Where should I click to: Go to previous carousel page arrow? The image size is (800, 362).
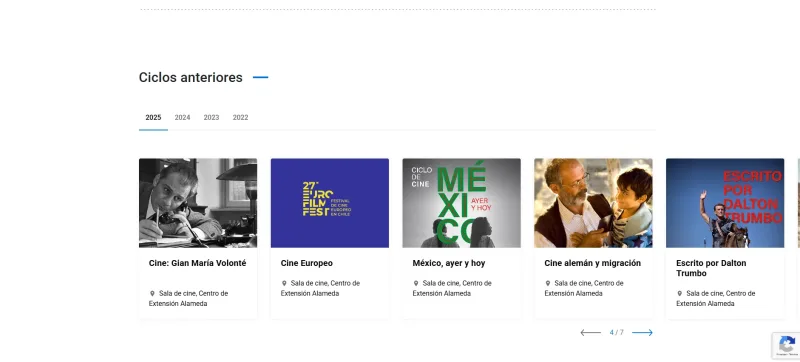click(590, 332)
